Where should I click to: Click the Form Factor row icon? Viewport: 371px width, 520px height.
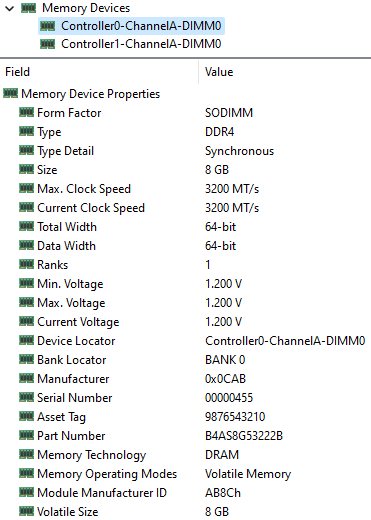(x=26, y=112)
